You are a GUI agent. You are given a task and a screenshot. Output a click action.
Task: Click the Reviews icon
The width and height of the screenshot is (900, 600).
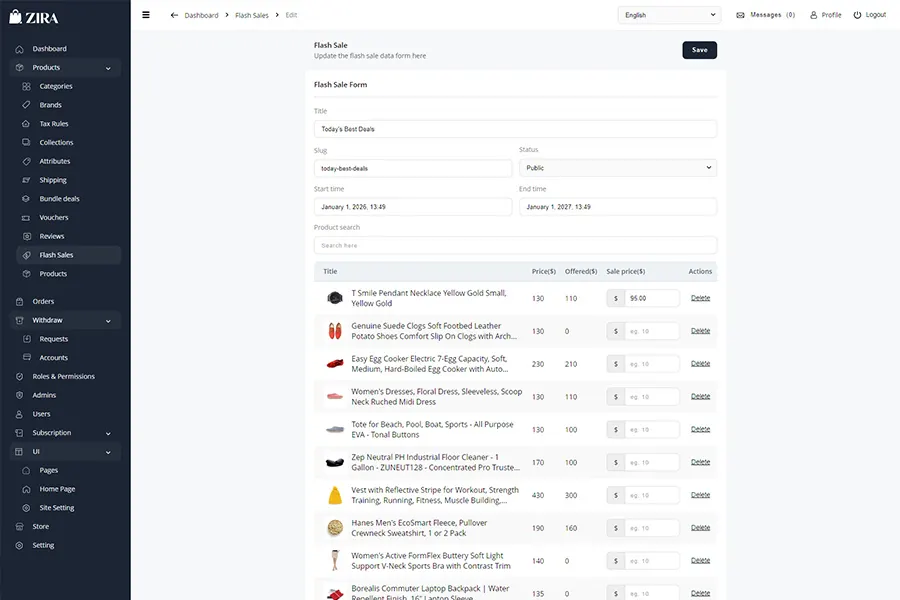[26, 236]
